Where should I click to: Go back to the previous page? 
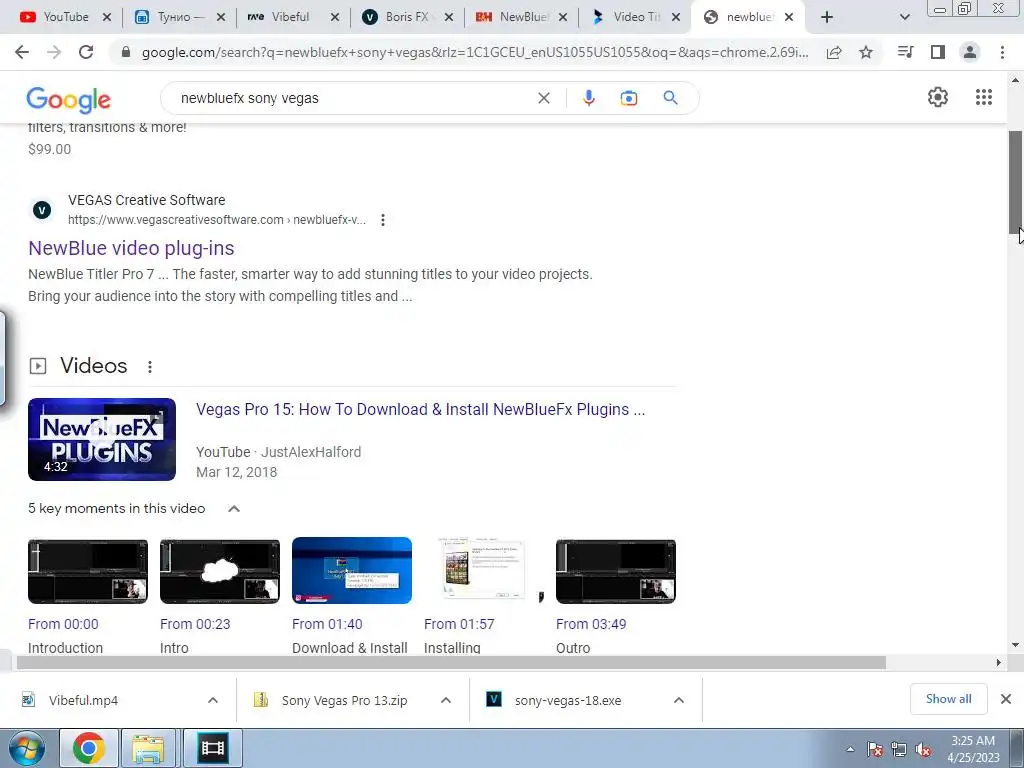tap(22, 52)
